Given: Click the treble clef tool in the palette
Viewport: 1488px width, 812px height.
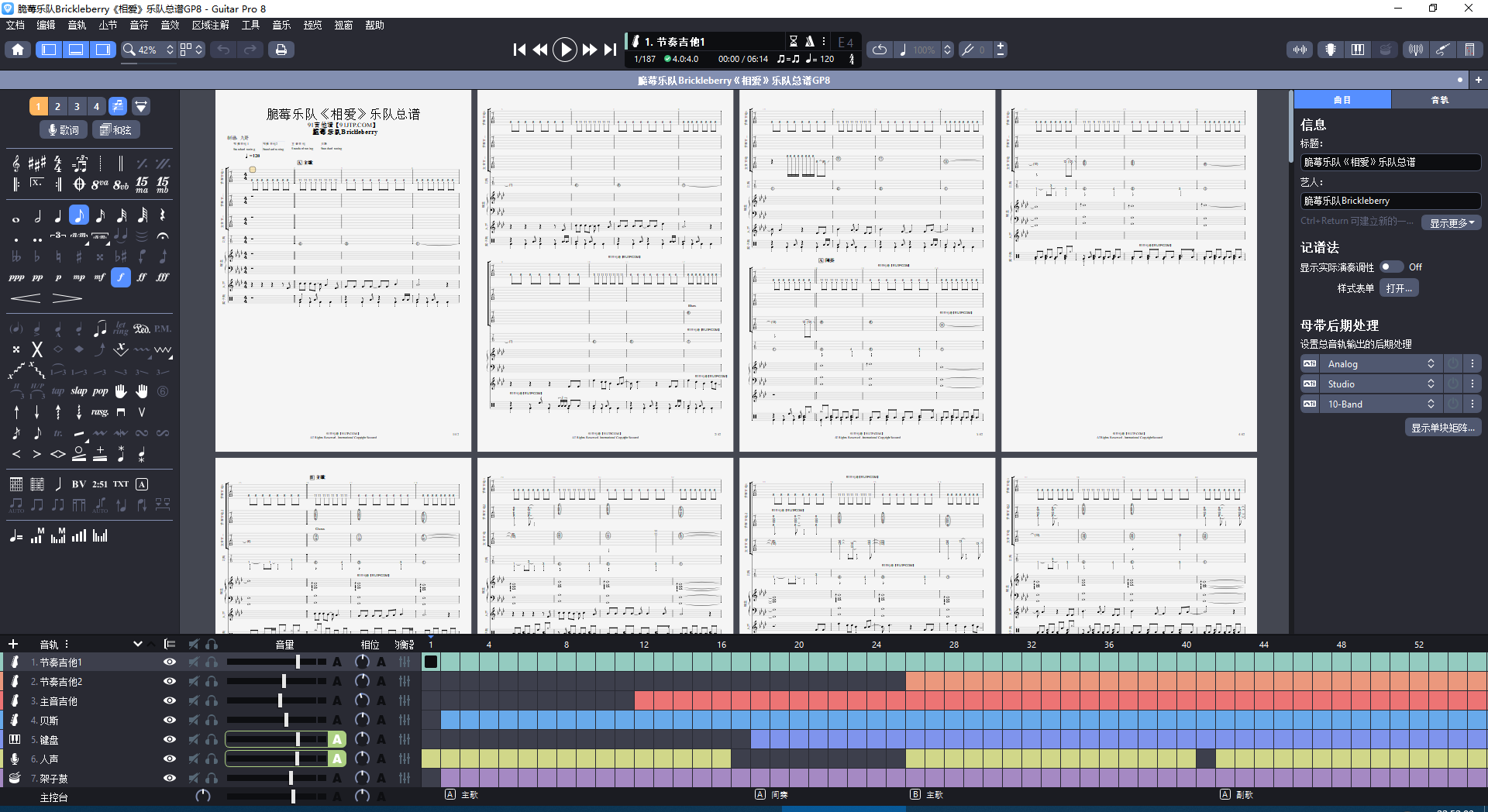Looking at the screenshot, I should click(x=16, y=163).
